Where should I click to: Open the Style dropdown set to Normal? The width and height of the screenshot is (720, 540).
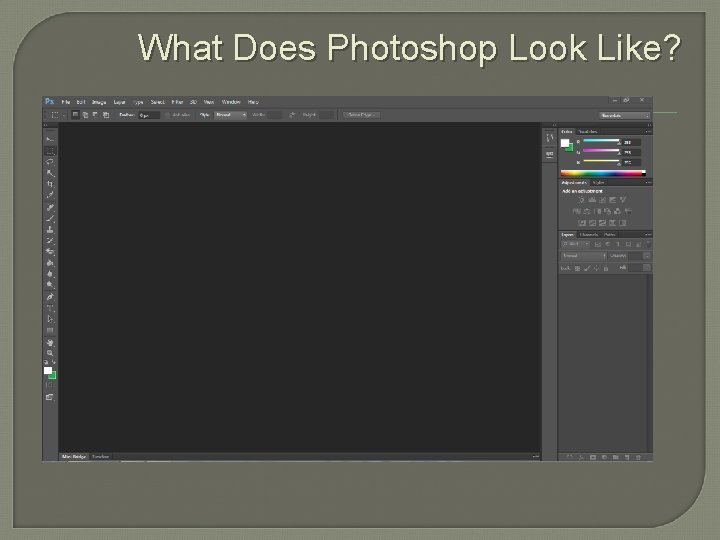(x=231, y=115)
